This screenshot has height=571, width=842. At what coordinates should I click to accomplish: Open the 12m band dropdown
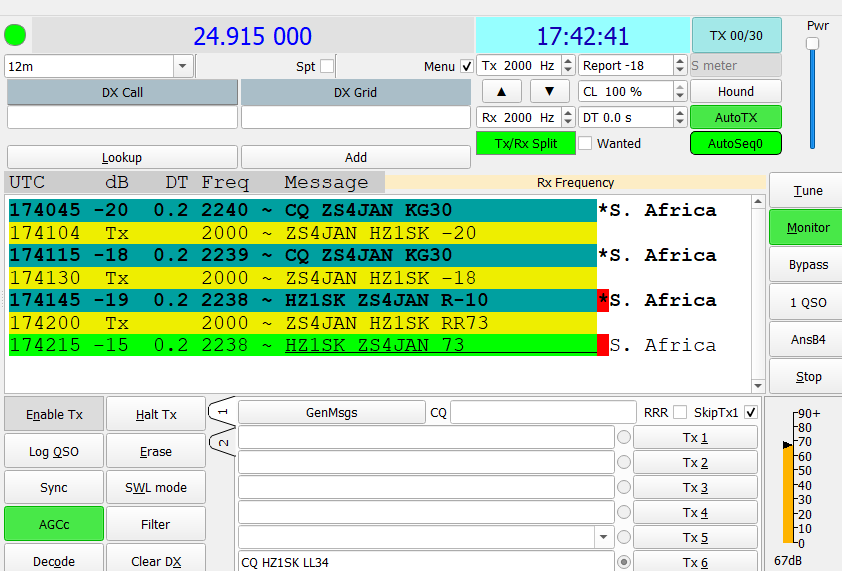coord(182,66)
